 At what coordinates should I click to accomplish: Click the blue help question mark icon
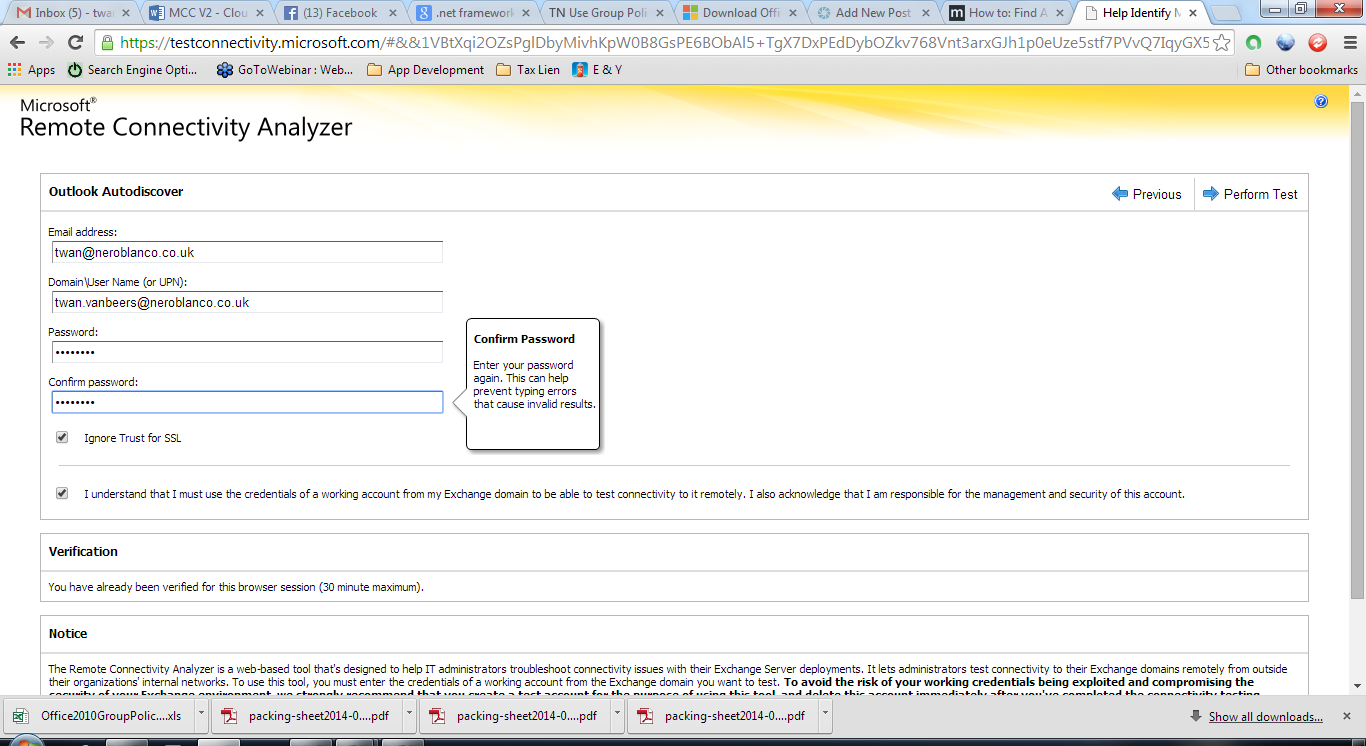pyautogui.click(x=1321, y=102)
